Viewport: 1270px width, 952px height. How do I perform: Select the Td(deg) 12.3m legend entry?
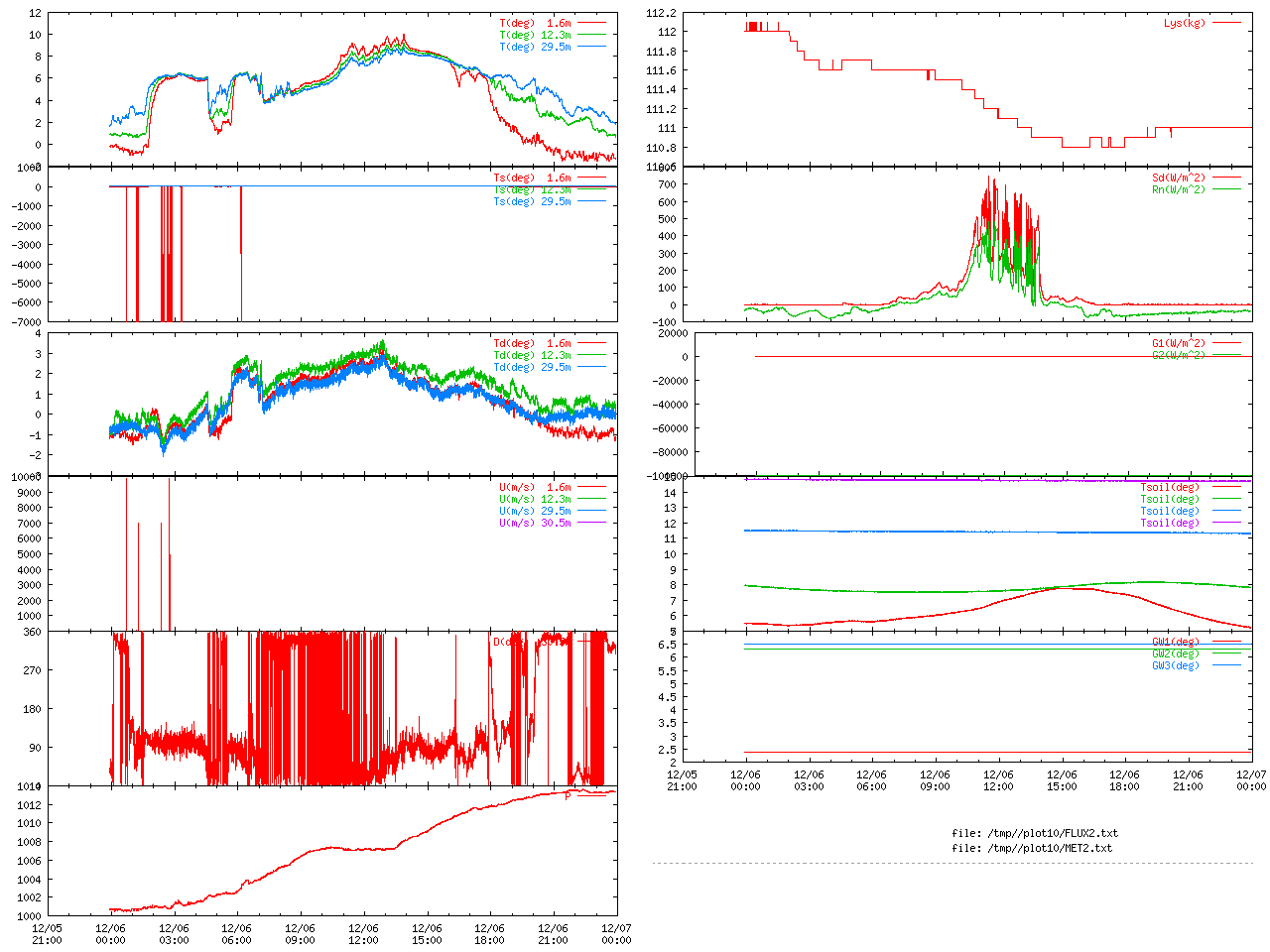[x=532, y=355]
